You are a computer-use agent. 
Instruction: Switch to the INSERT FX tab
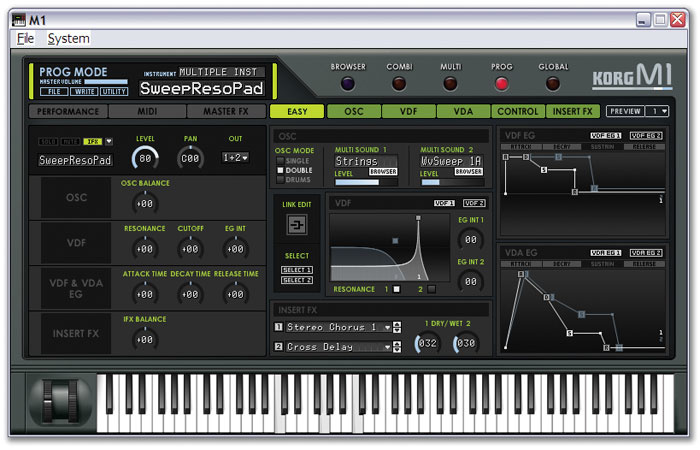573,112
